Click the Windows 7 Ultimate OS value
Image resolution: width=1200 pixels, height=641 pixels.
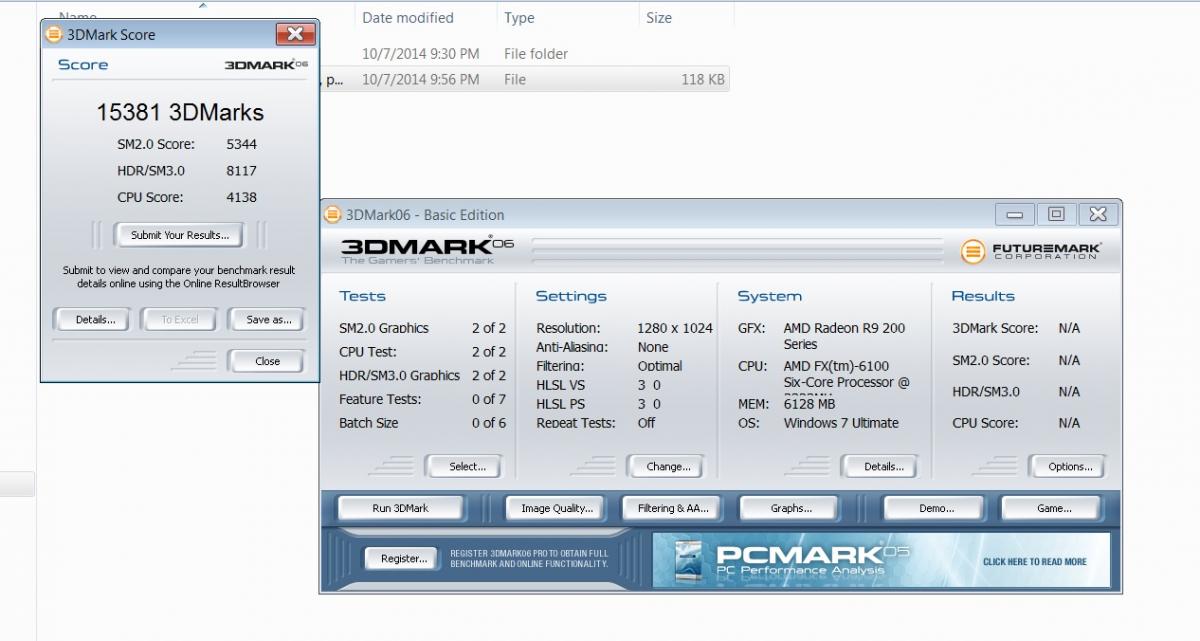[841, 423]
